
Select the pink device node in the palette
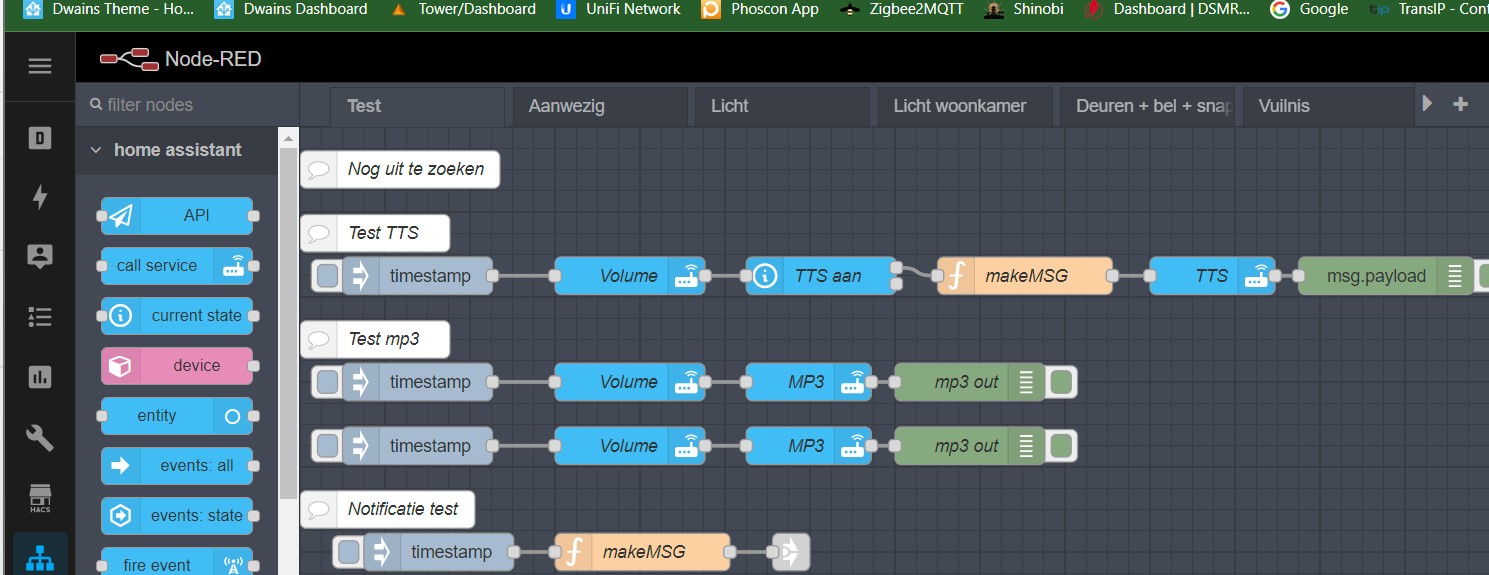click(177, 366)
